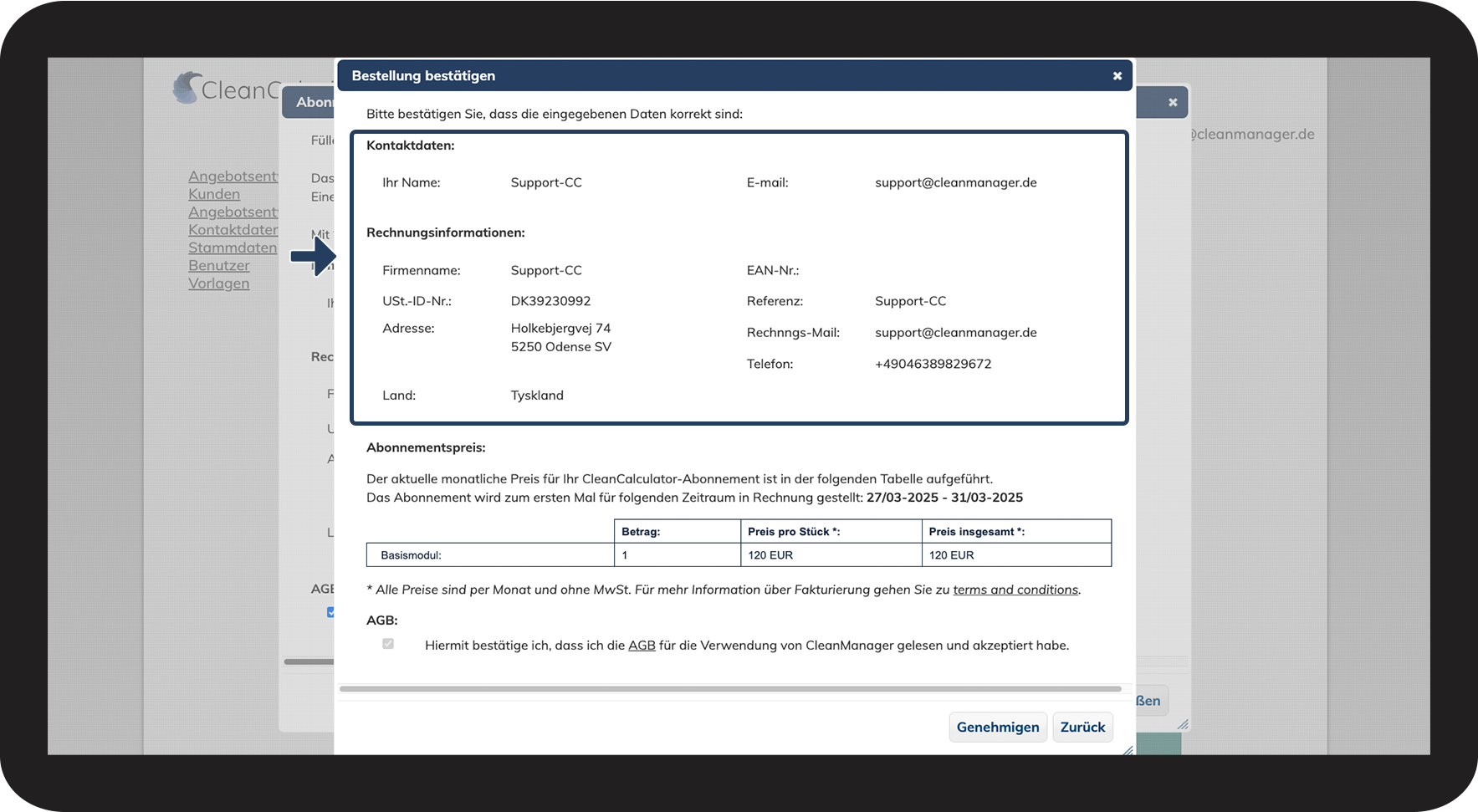This screenshot has height=812, width=1478.
Task: Click the horizontal scrollbar in the order dialog
Action: coord(730,689)
